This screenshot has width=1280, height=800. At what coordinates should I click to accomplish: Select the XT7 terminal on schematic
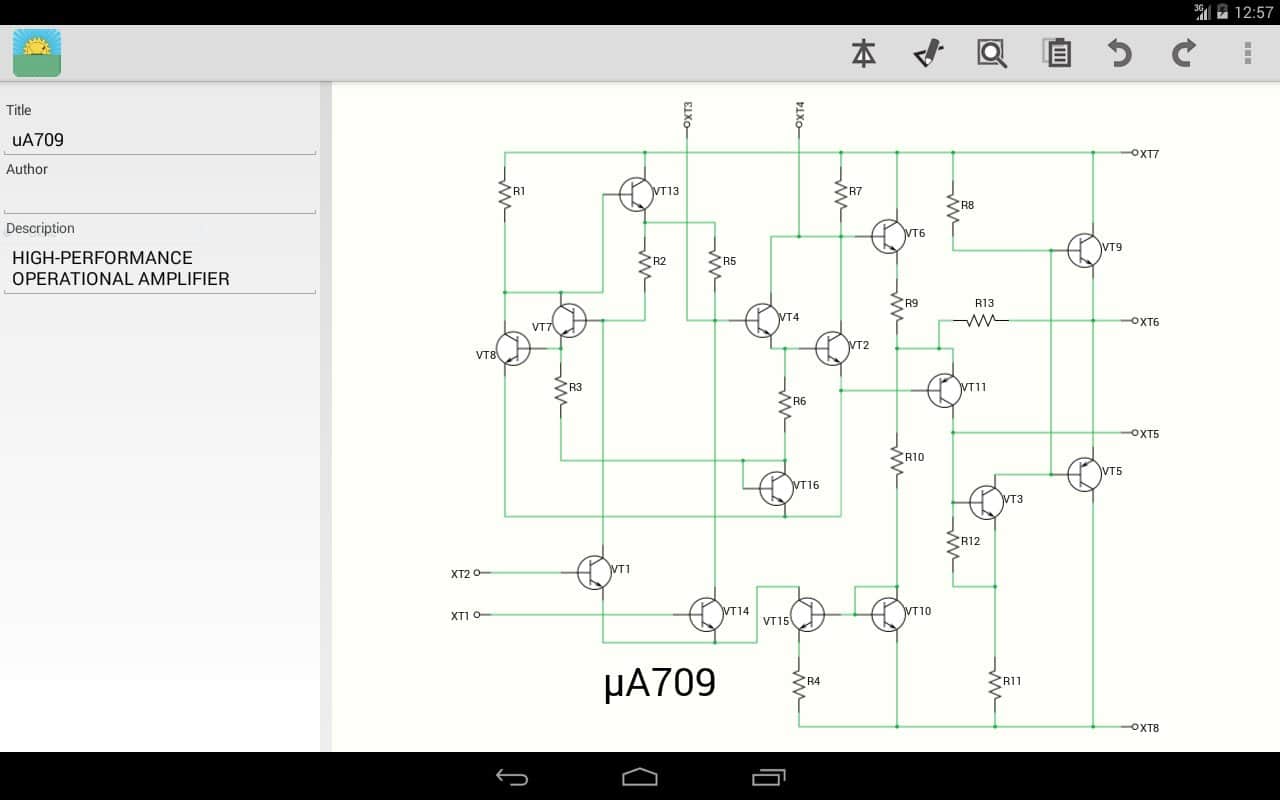(x=1136, y=153)
